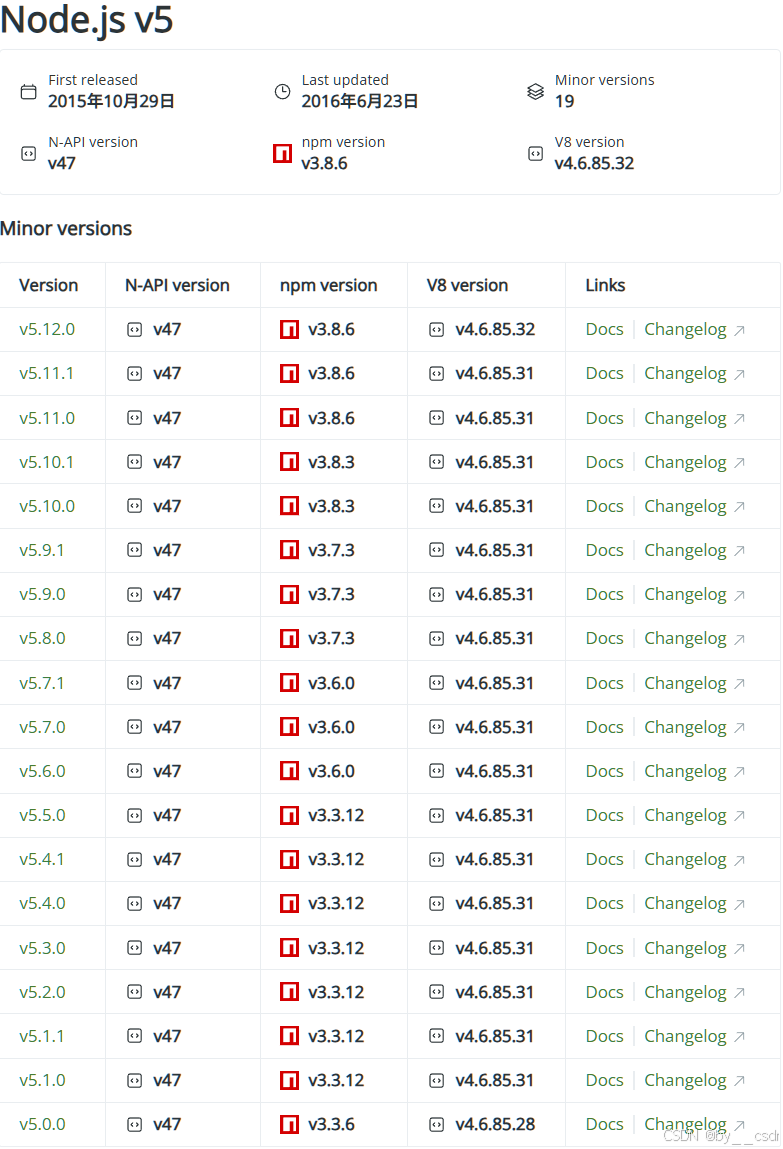Image resolution: width=783 pixels, height=1149 pixels.
Task: Click the N-API icon in v5.6.0 row
Action: click(x=135, y=771)
